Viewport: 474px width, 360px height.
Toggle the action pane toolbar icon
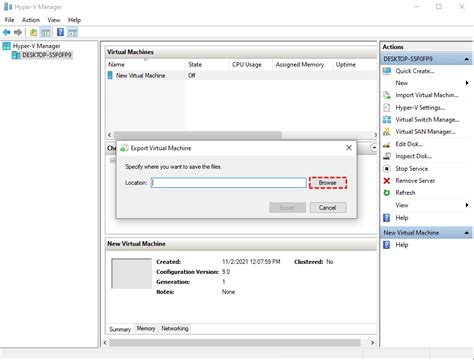[x=72, y=32]
